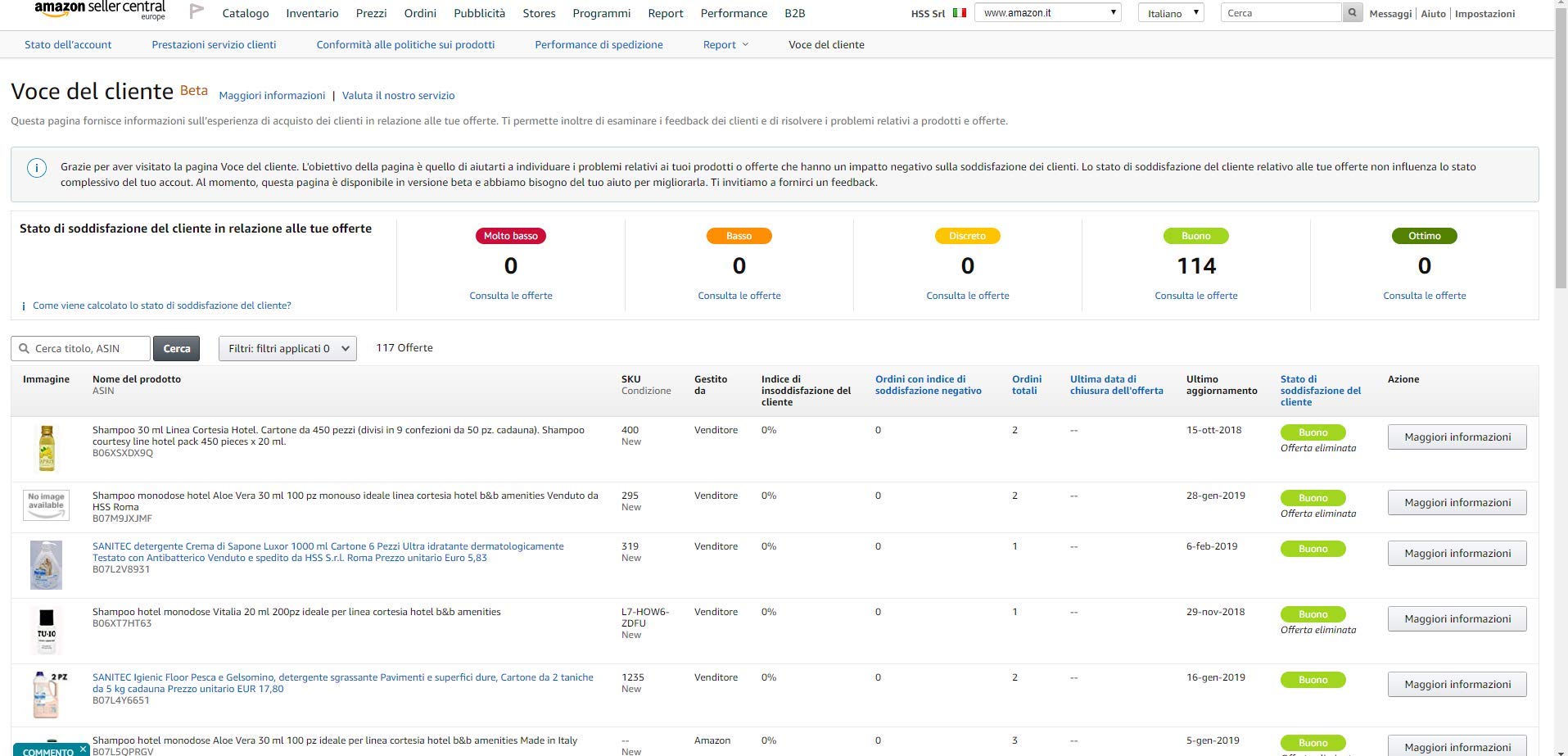Open the Messaggi link
This screenshot has width=1568, height=756.
pyautogui.click(x=1390, y=14)
